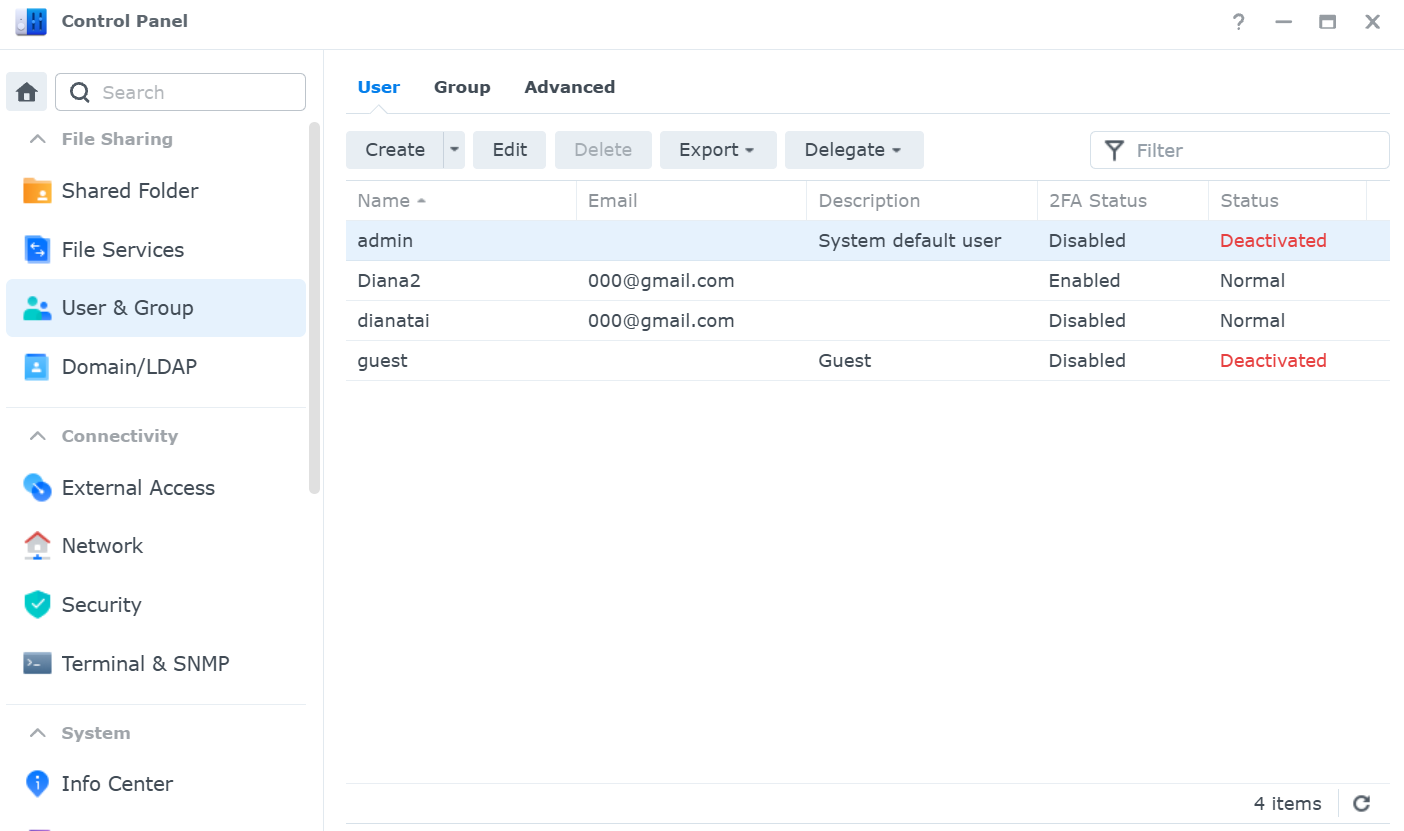The width and height of the screenshot is (1404, 831).
Task: Click the Home icon button
Action: point(27,92)
